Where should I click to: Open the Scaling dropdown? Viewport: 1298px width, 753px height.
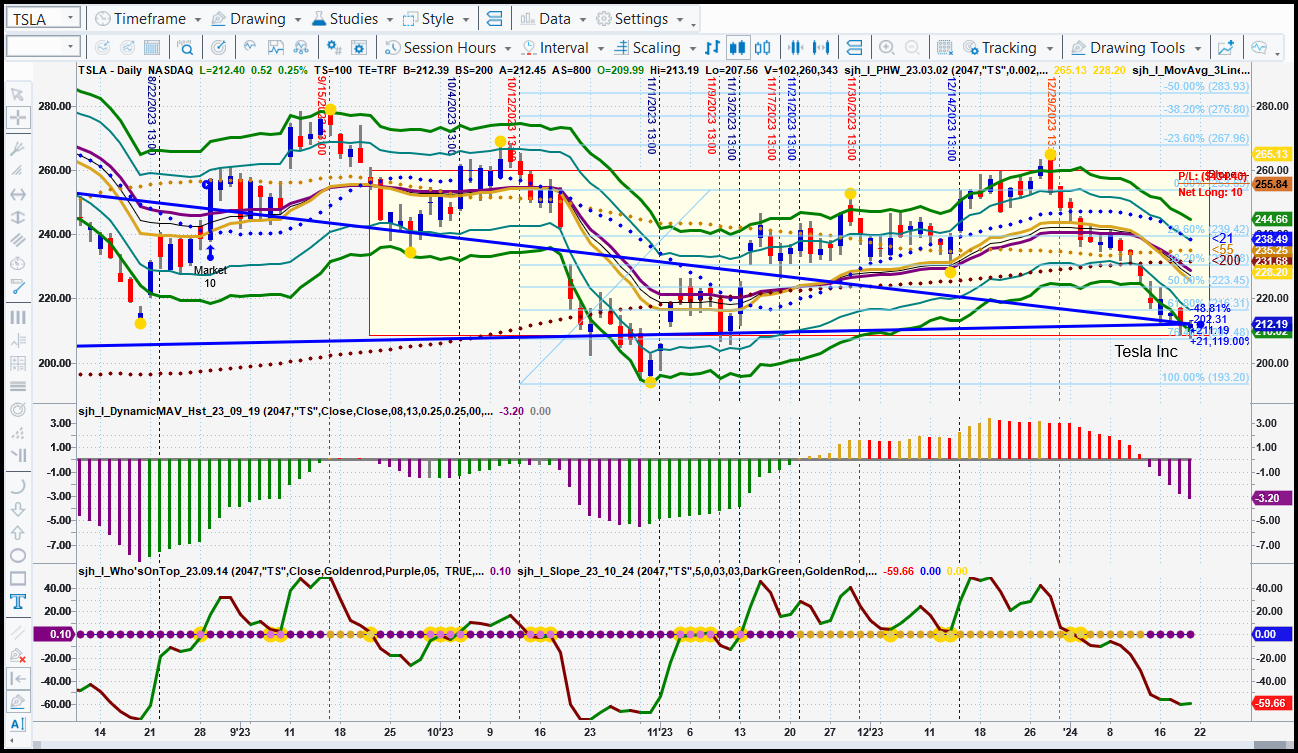point(653,47)
